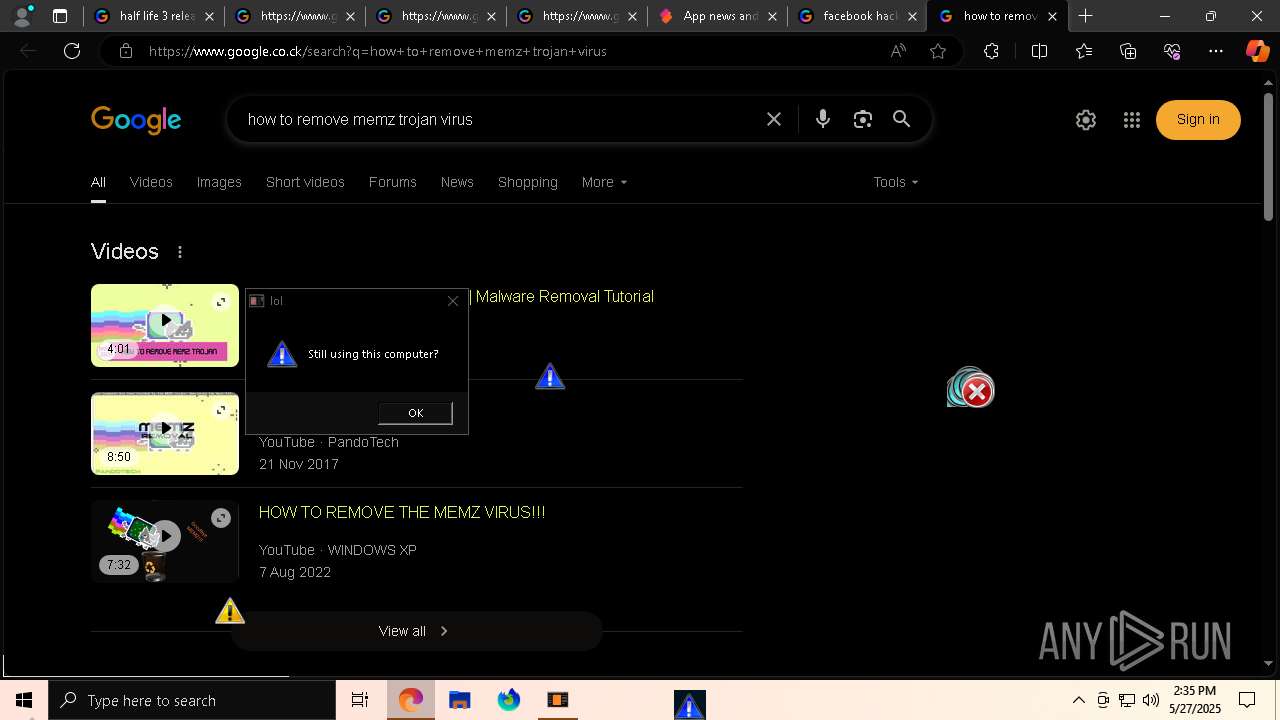This screenshot has height=720, width=1280.
Task: Play the 7:32 video thumbnail
Action: click(165, 541)
